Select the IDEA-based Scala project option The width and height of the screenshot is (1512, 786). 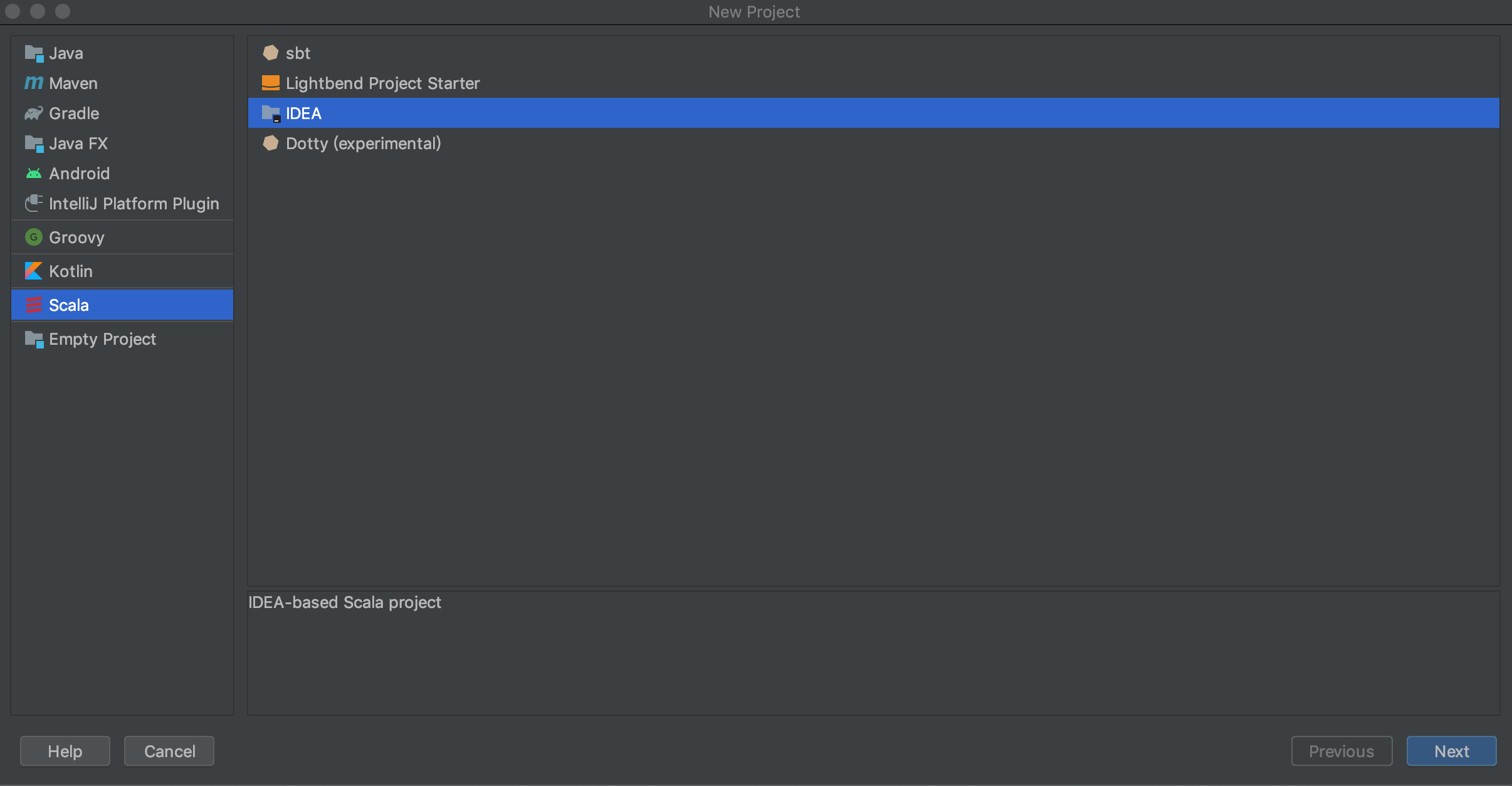(x=303, y=113)
